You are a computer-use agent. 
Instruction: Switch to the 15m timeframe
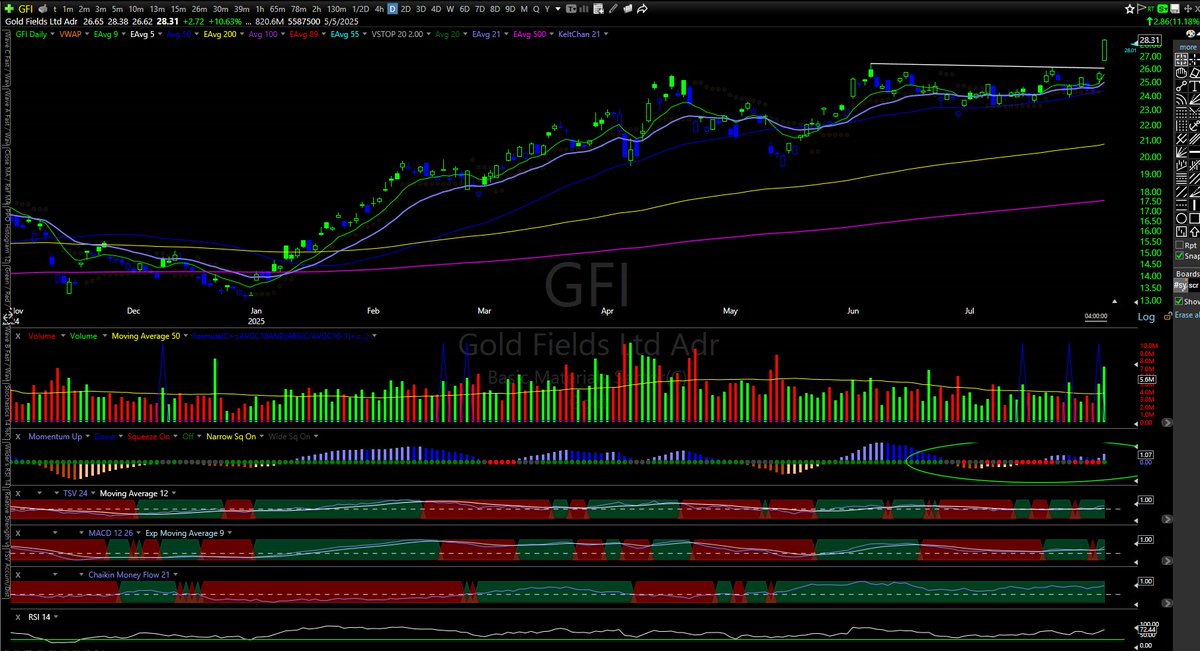click(x=178, y=8)
